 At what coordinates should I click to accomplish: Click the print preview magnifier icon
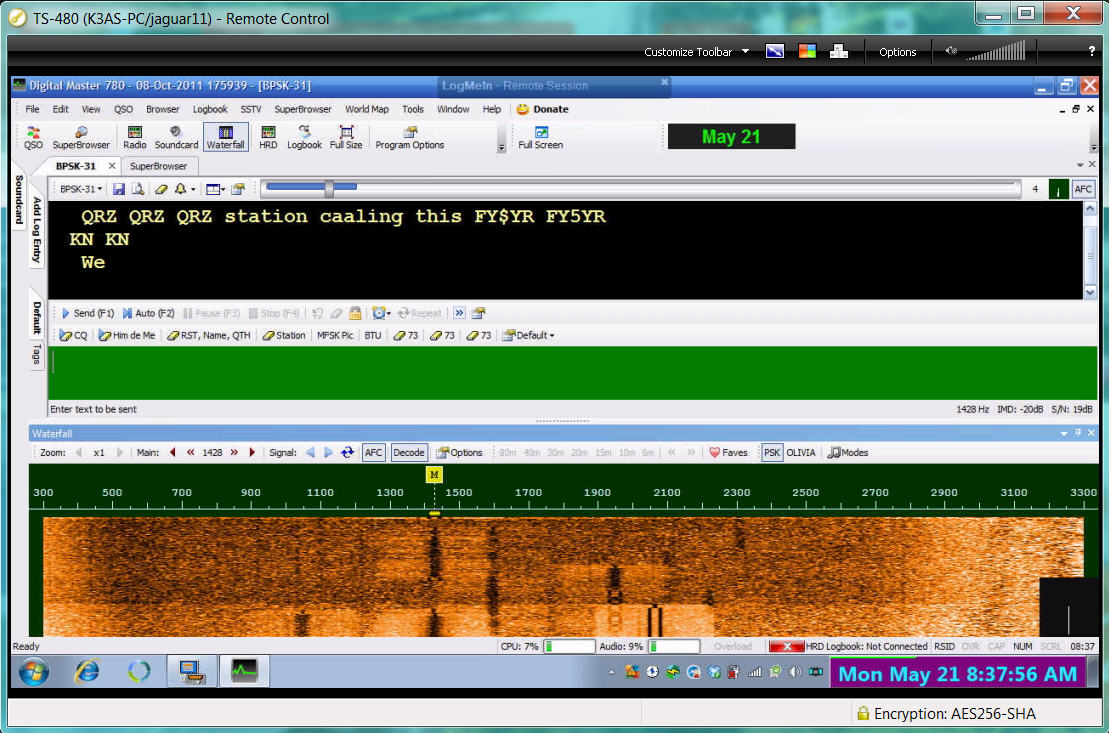coord(138,189)
